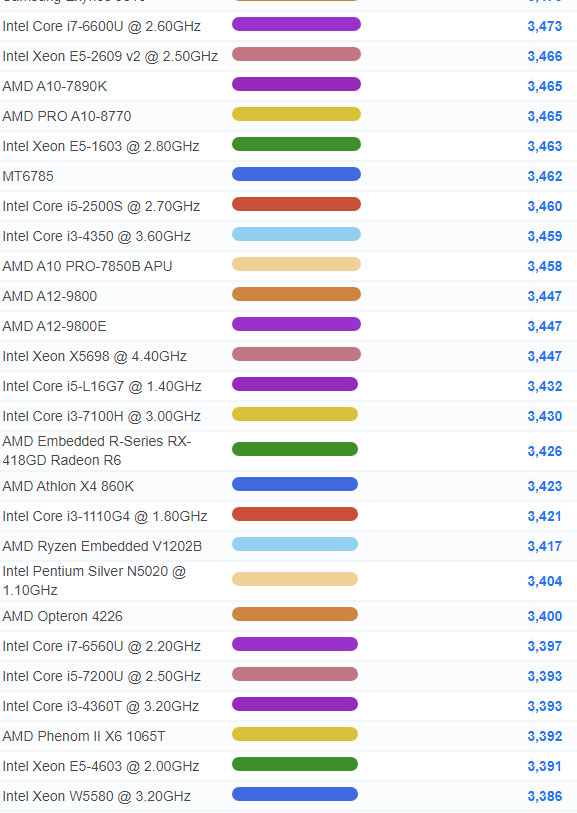Select Intel Core i5-L16G7 @ 1.40GHz

point(102,387)
